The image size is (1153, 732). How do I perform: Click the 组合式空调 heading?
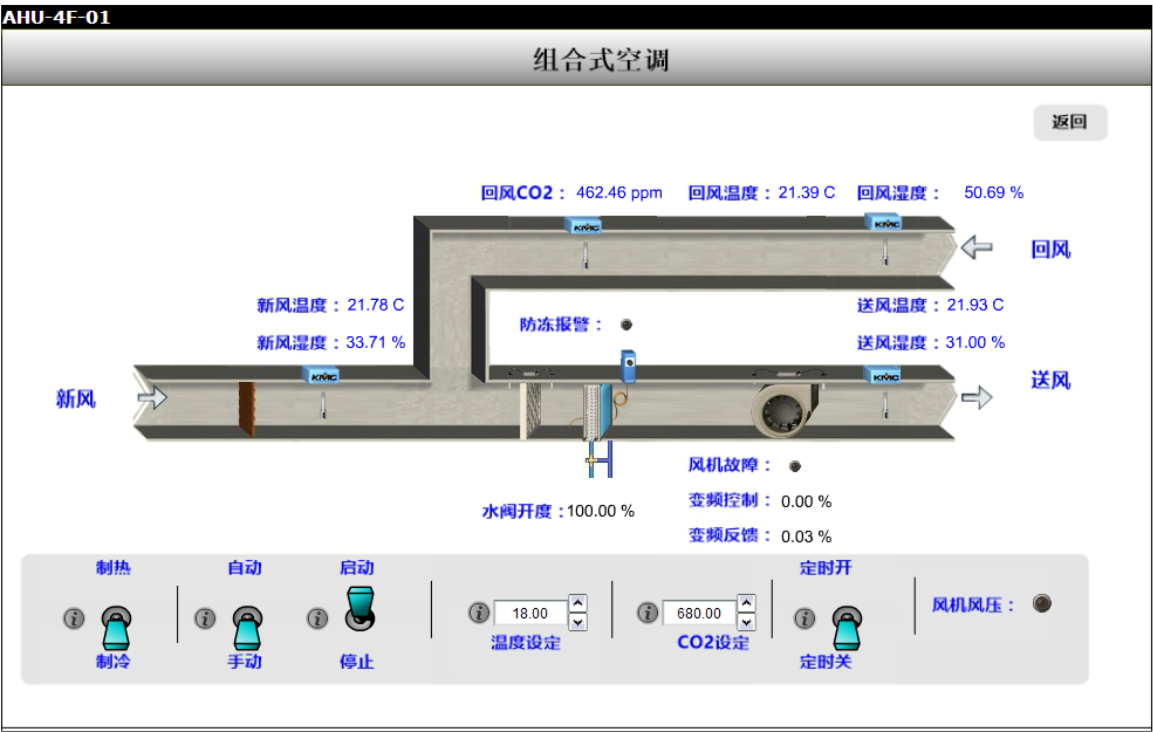pos(602,60)
